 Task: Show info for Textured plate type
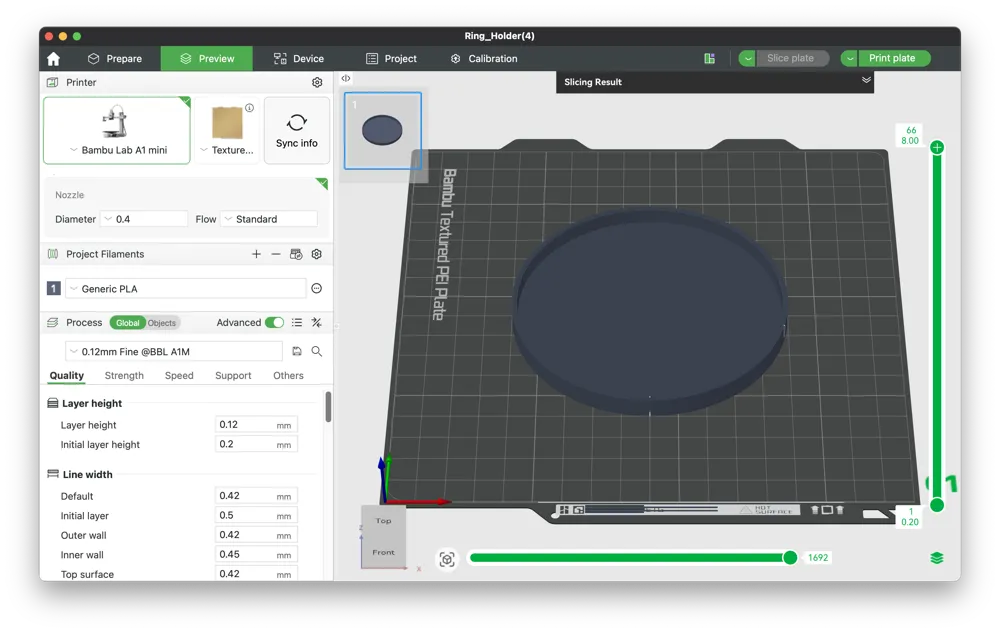249,108
